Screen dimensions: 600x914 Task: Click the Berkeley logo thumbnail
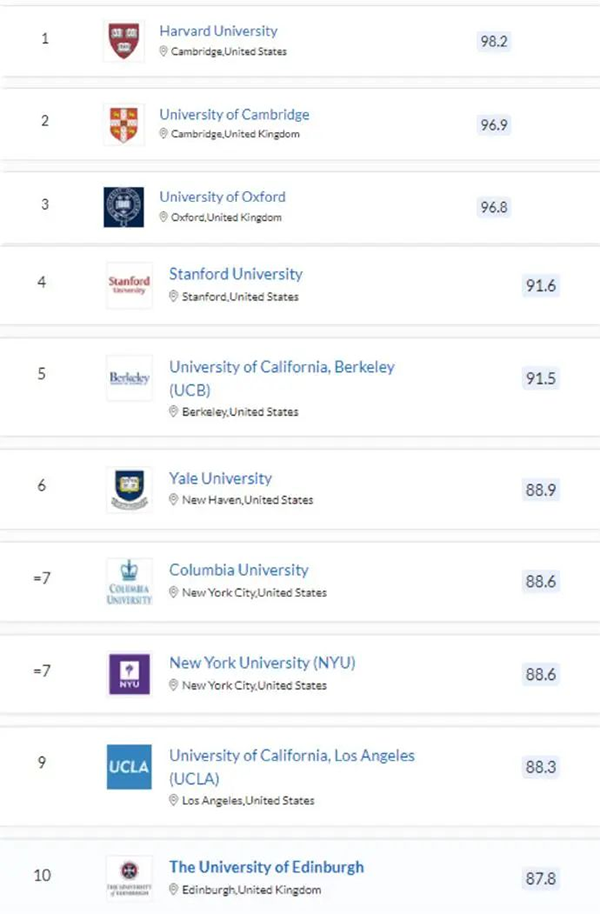[129, 378]
